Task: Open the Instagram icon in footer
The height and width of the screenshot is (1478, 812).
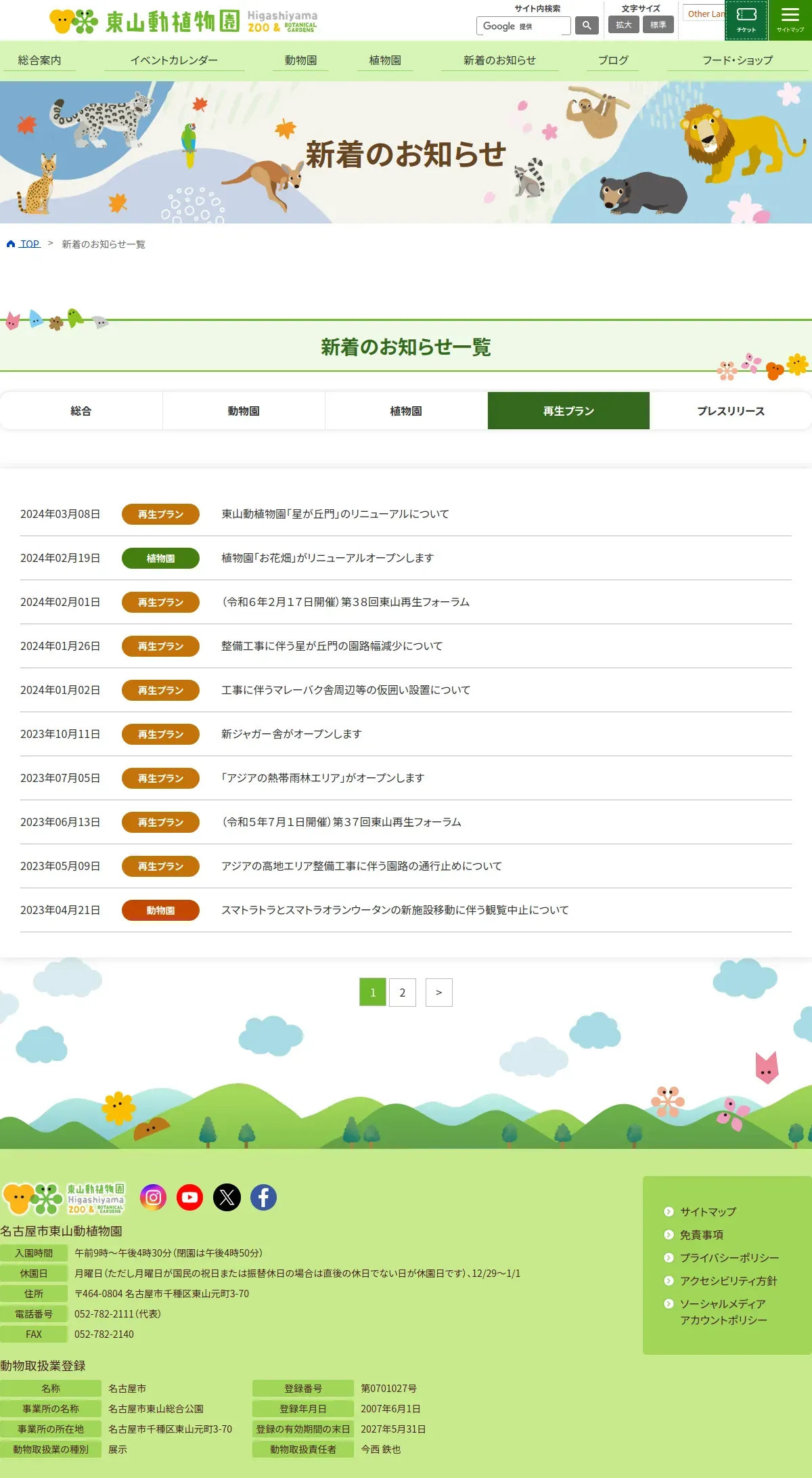Action: point(154,1197)
